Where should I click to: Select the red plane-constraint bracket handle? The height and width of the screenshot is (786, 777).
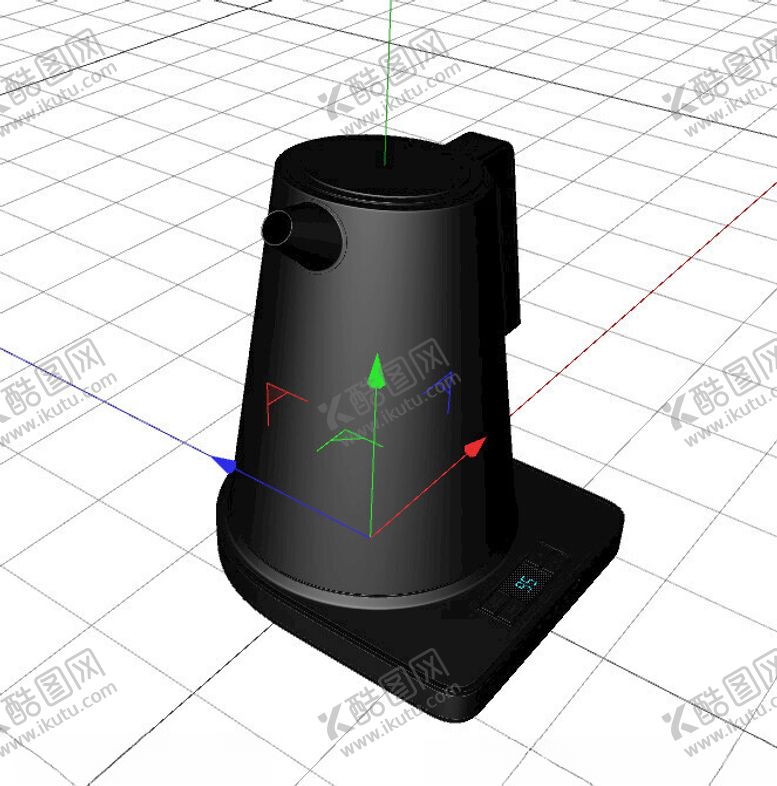tap(284, 403)
